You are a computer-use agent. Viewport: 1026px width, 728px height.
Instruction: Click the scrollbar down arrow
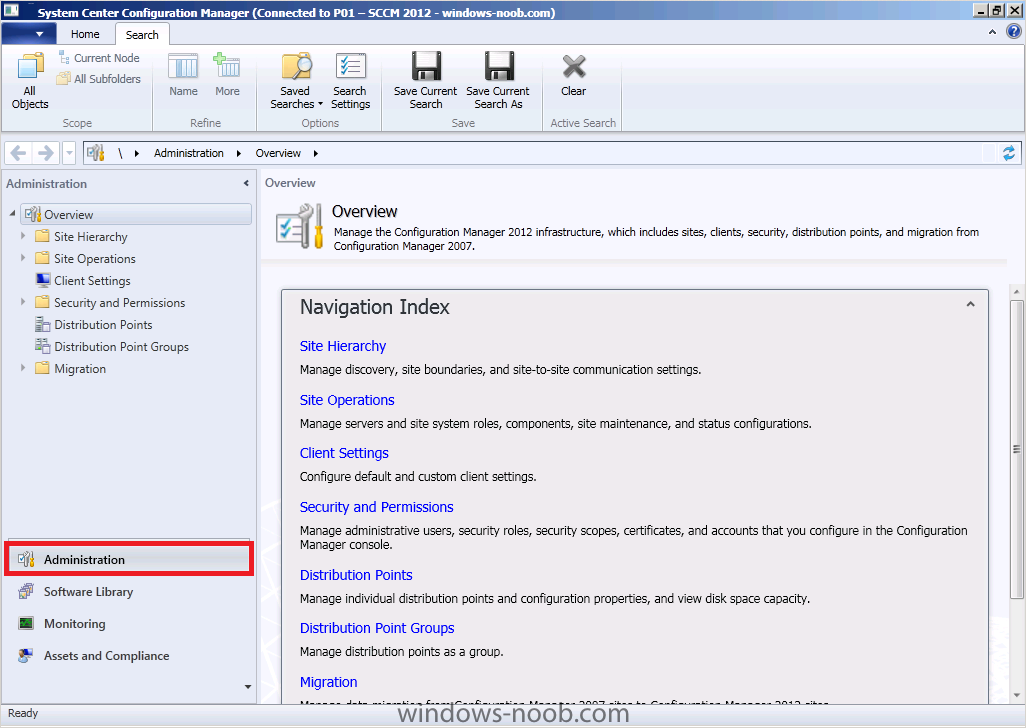(x=1016, y=695)
